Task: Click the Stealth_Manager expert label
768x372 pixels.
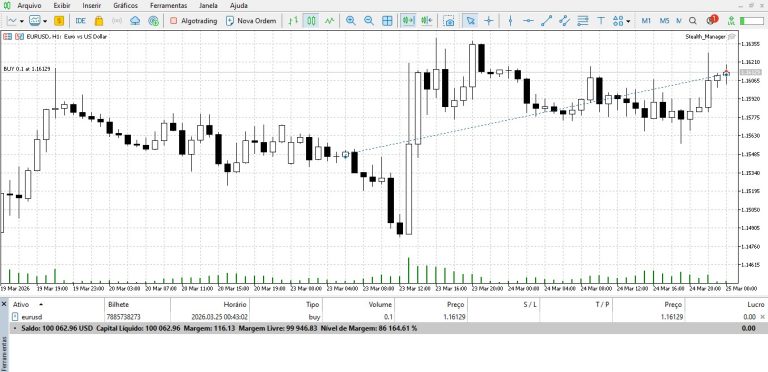Action: [x=705, y=36]
